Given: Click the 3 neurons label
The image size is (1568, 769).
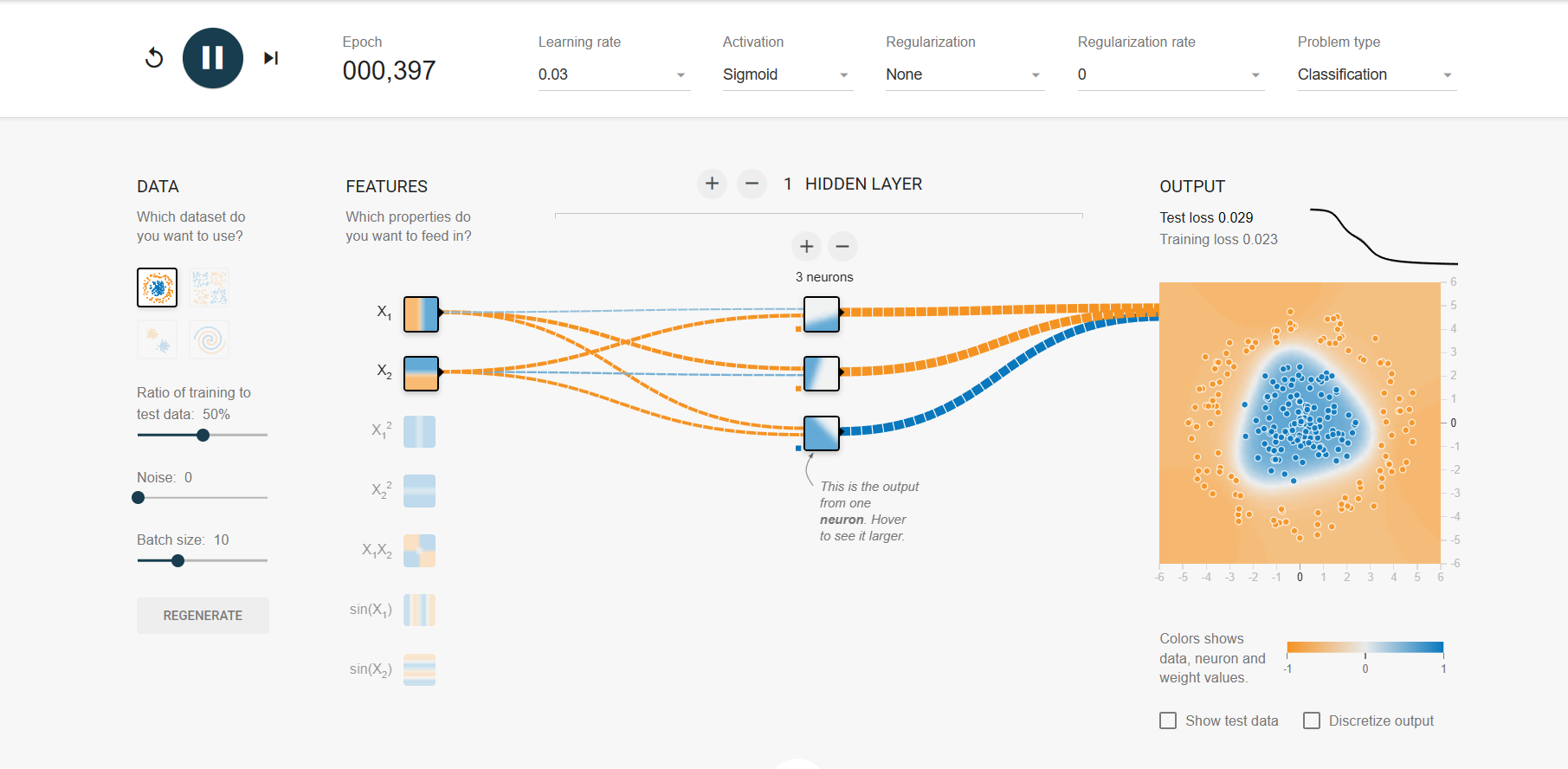Looking at the screenshot, I should pyautogui.click(x=824, y=277).
